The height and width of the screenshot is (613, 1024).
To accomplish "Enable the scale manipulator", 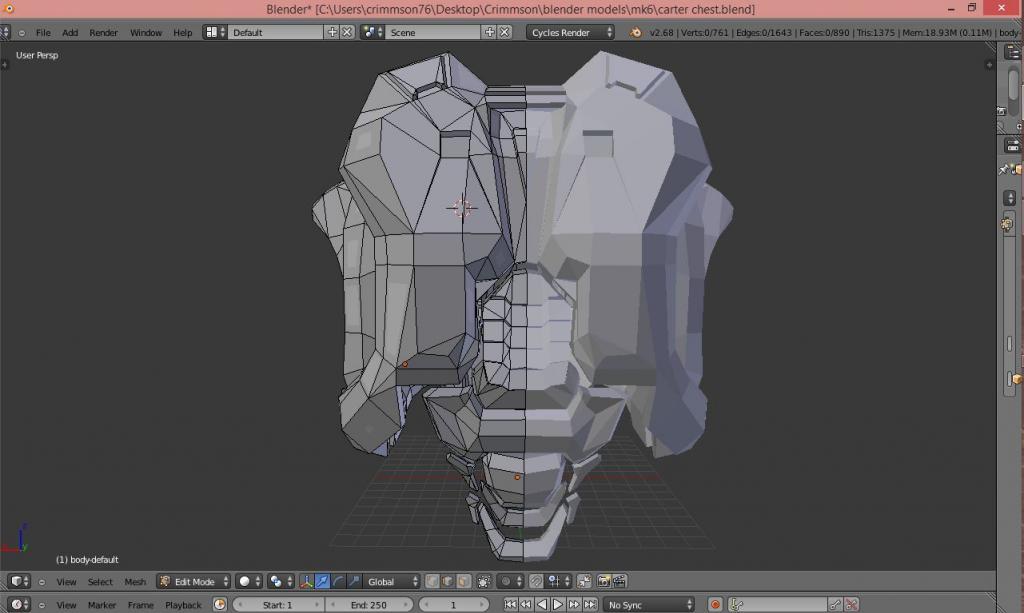I will click(354, 581).
